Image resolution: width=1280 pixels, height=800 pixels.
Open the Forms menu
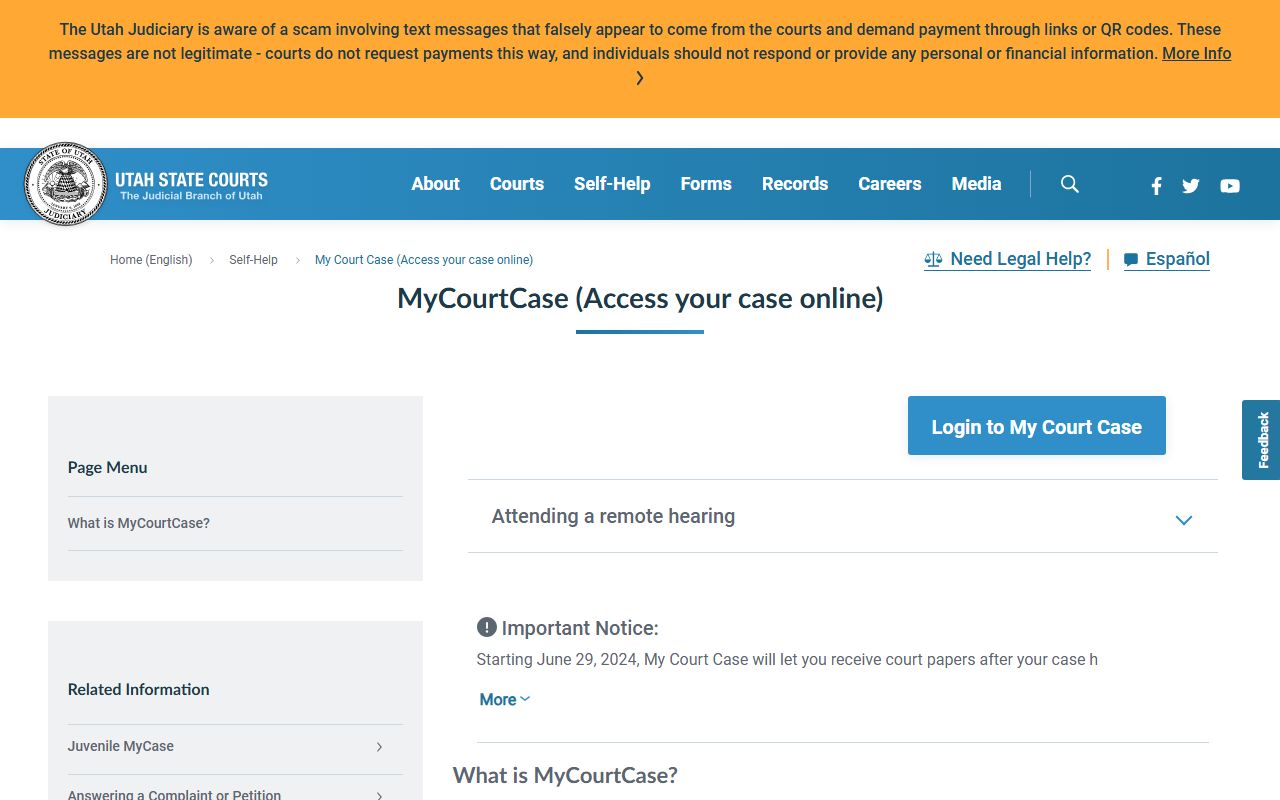[x=706, y=184]
